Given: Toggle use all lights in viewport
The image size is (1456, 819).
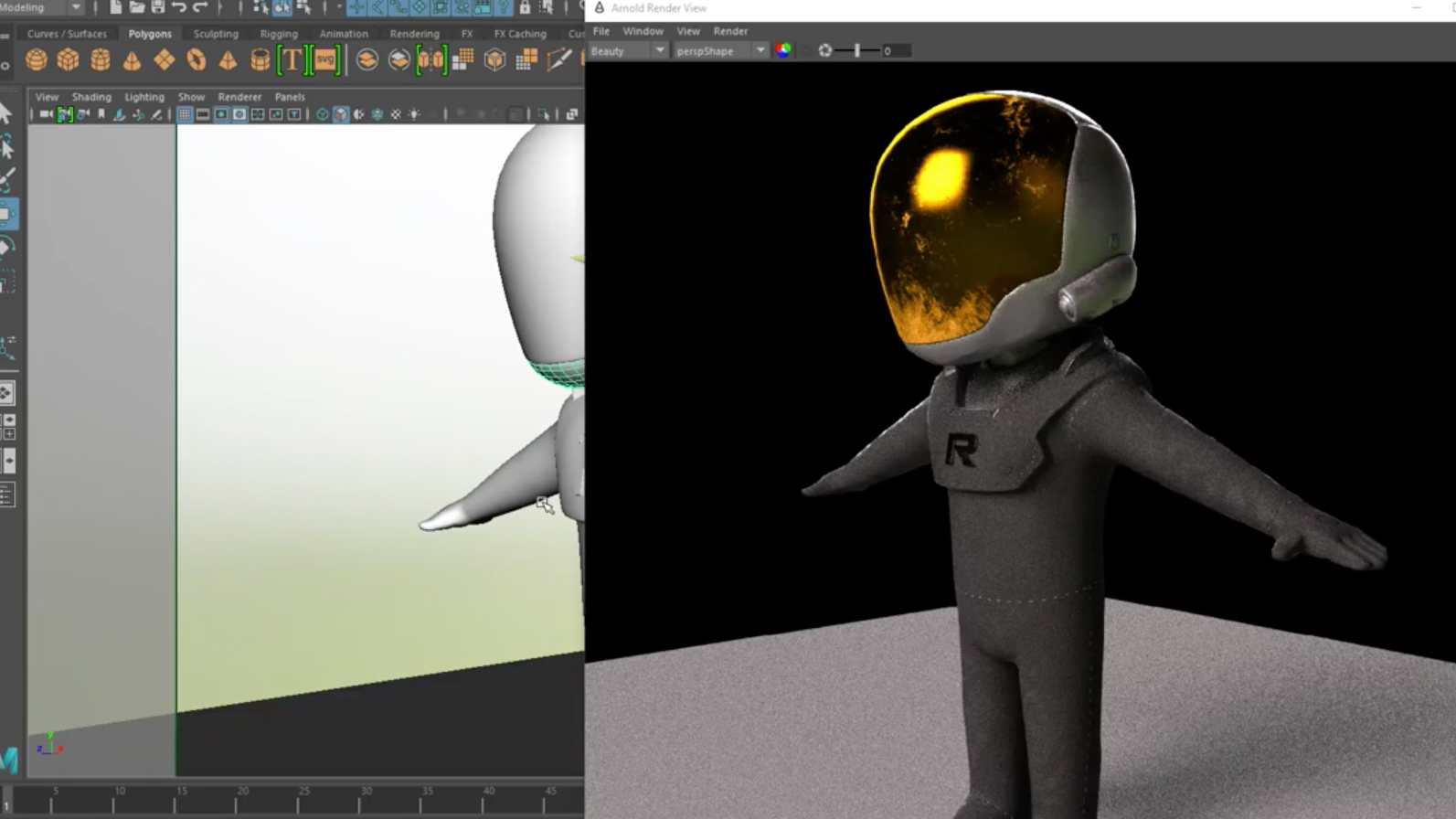Looking at the screenshot, I should (x=414, y=114).
